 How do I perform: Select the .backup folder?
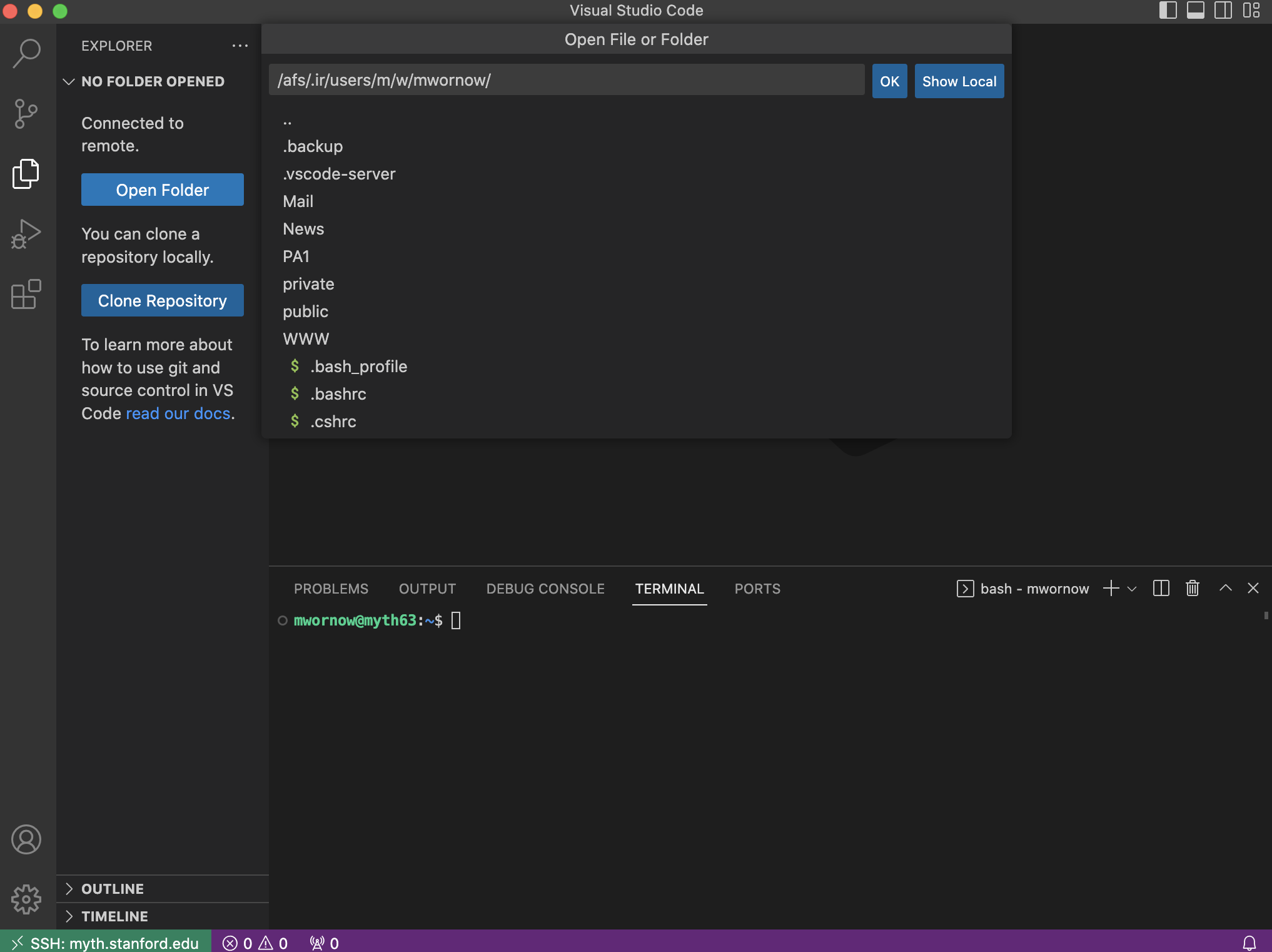tap(636, 146)
